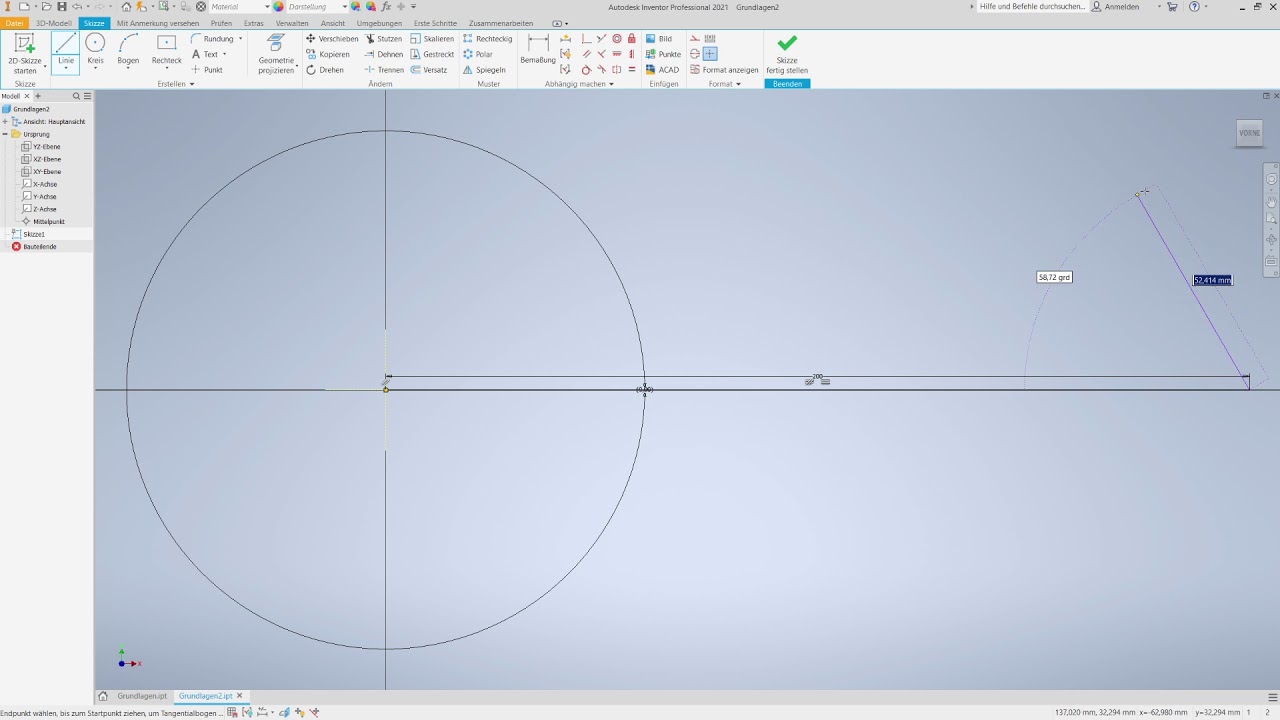Choose the Kopieren command
This screenshot has height=720, width=1280.
click(328, 54)
